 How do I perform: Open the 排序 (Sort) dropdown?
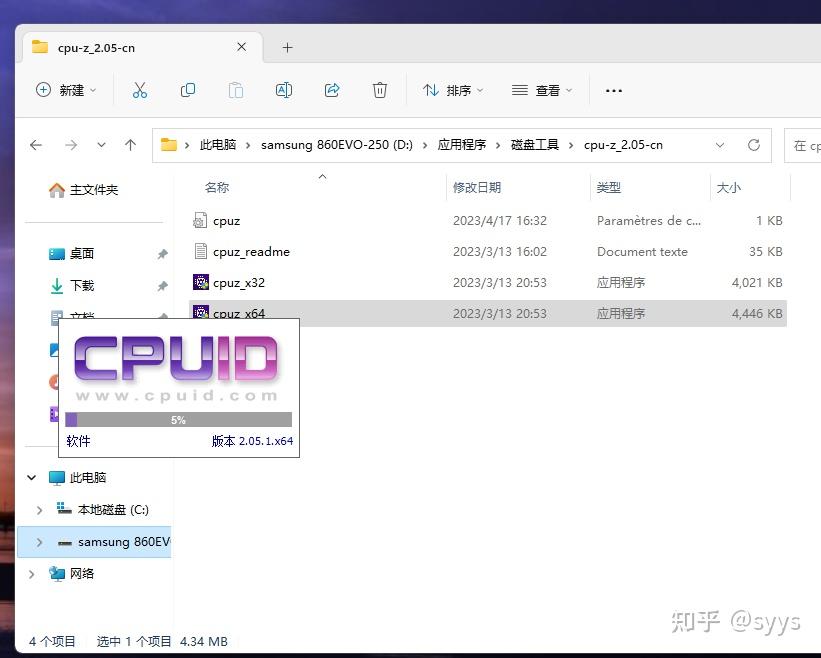click(x=453, y=91)
